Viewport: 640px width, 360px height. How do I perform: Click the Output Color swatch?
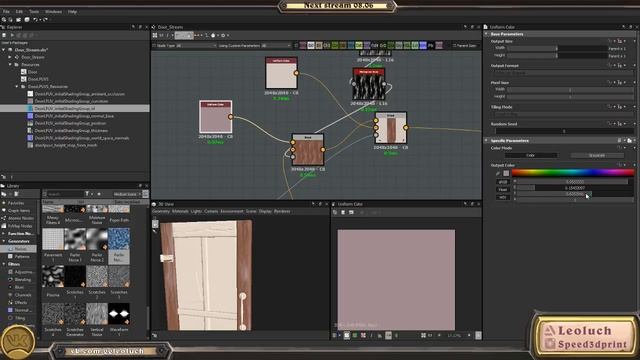[506, 173]
